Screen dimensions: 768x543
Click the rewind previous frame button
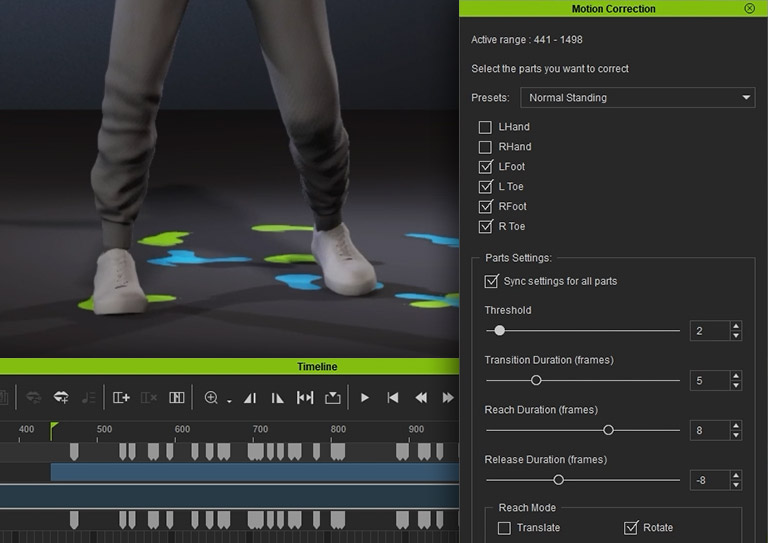pyautogui.click(x=421, y=398)
